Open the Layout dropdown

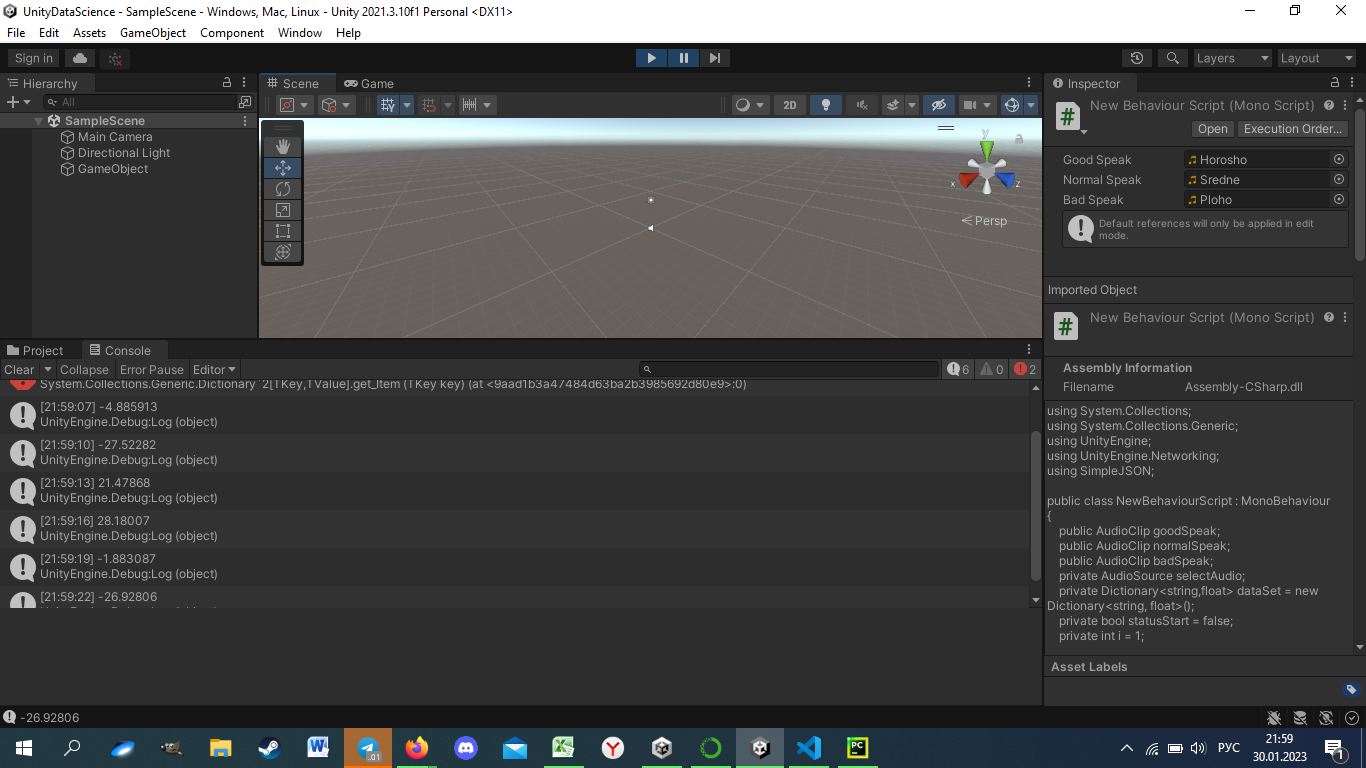(1316, 57)
